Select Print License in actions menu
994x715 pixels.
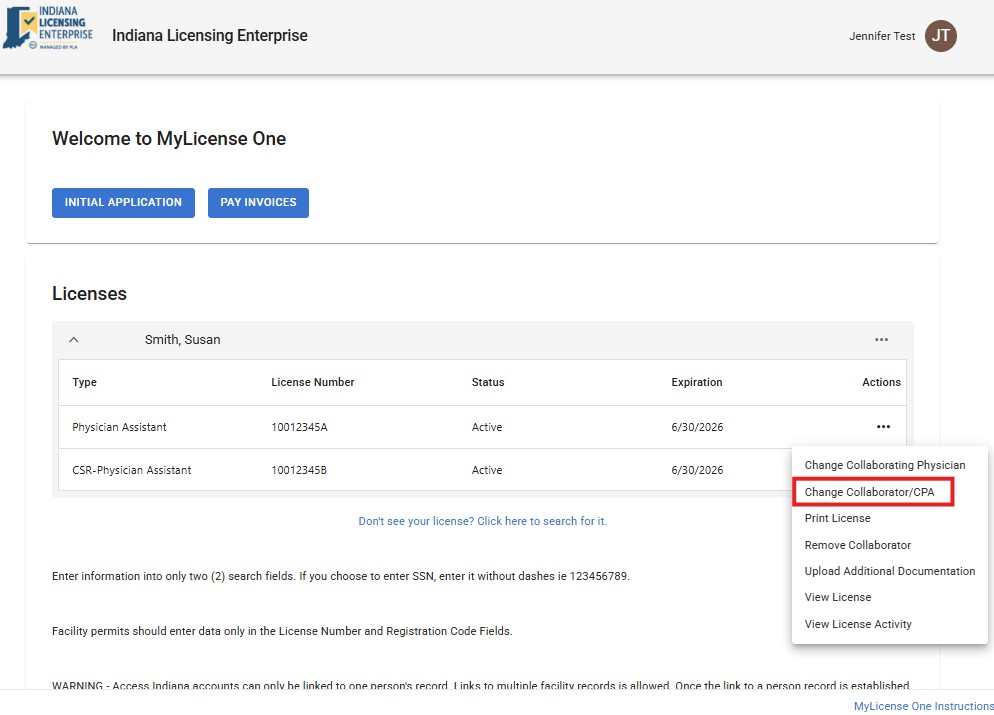(837, 518)
